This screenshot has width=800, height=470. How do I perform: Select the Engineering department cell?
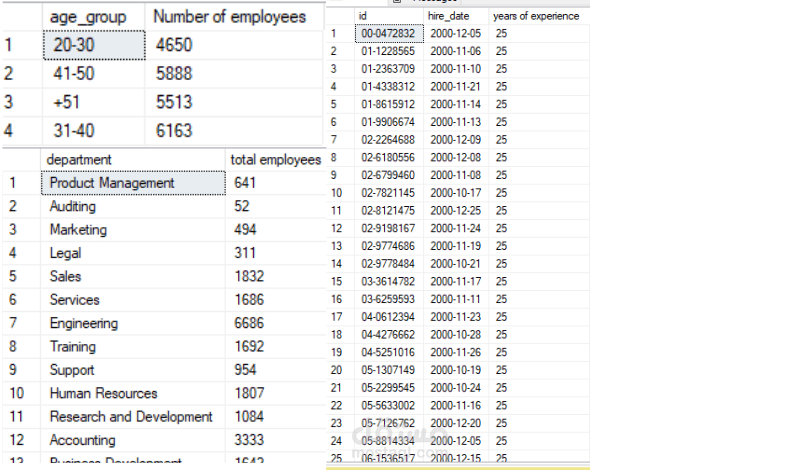133,324
